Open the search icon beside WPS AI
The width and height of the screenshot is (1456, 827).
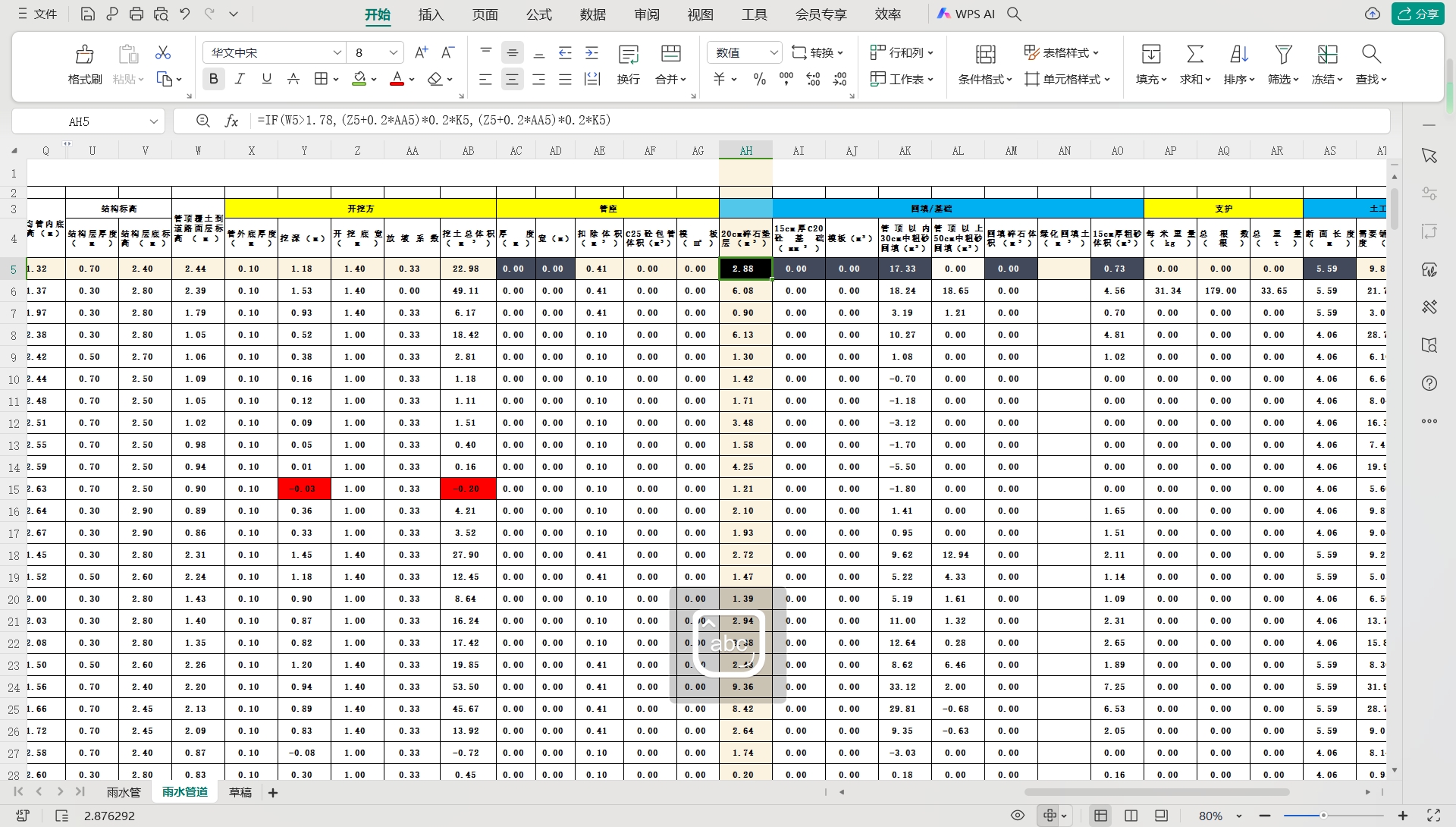(1014, 14)
